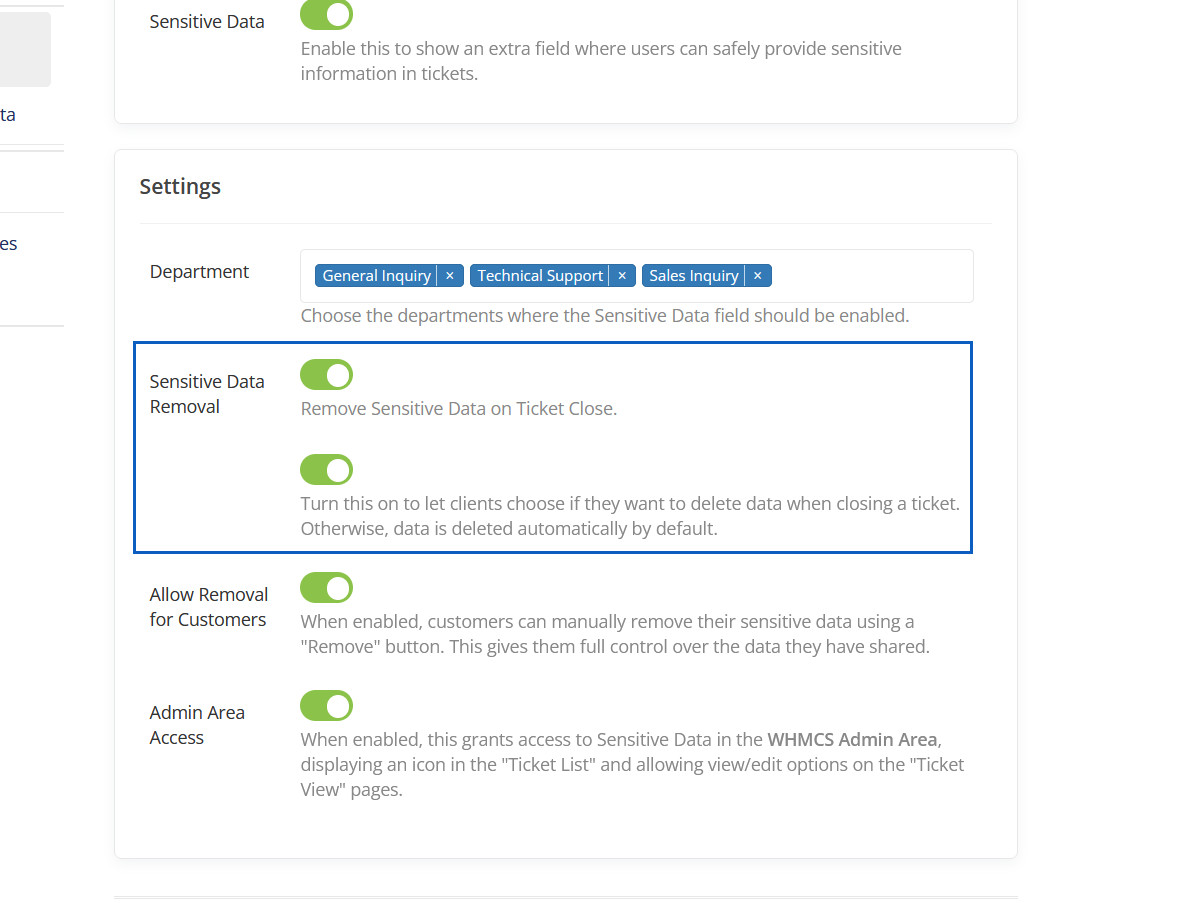Click the Sensitive Data Removal label
The image size is (1200, 914).
207,394
